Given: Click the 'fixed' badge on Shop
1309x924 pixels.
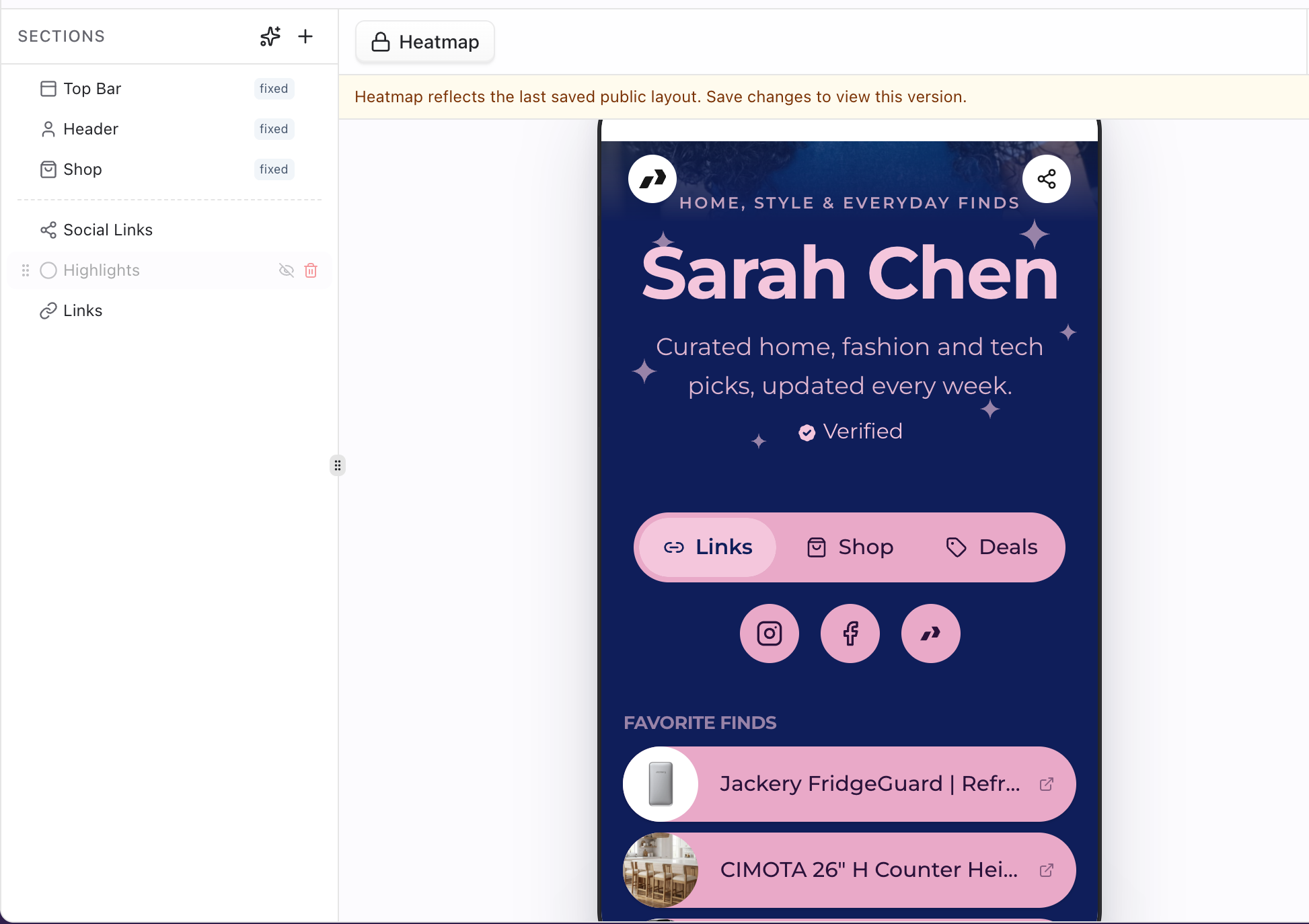Looking at the screenshot, I should (x=274, y=169).
